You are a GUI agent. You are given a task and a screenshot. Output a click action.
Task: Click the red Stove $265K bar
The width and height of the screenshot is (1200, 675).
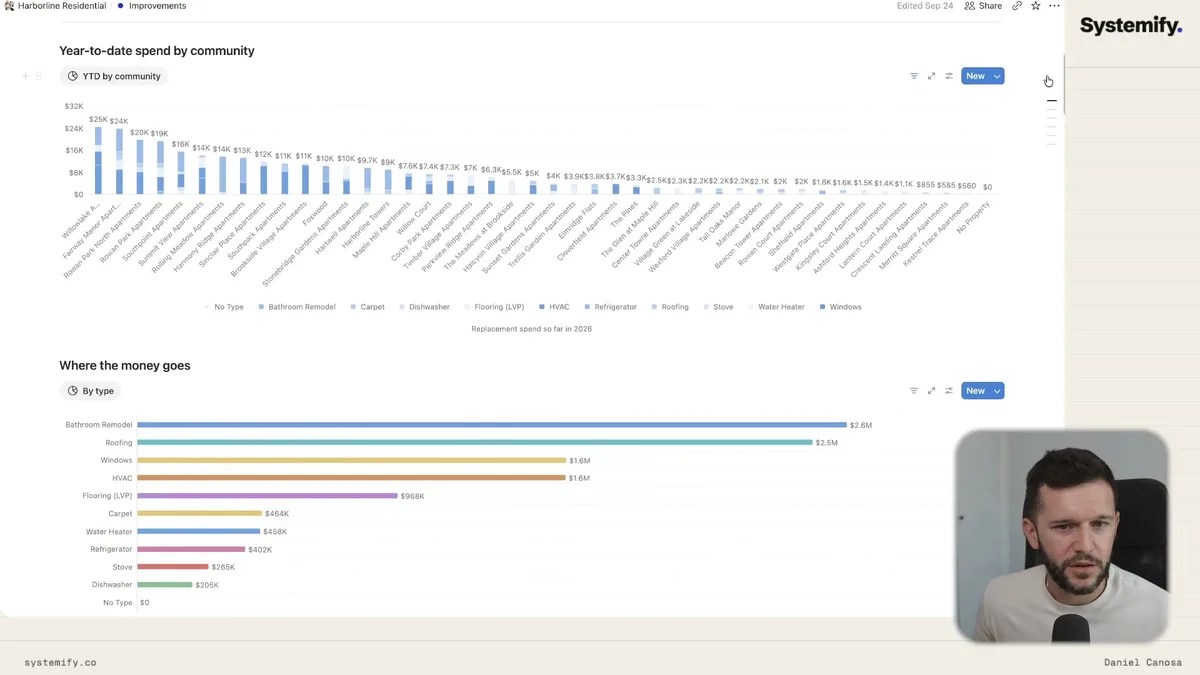coord(172,567)
